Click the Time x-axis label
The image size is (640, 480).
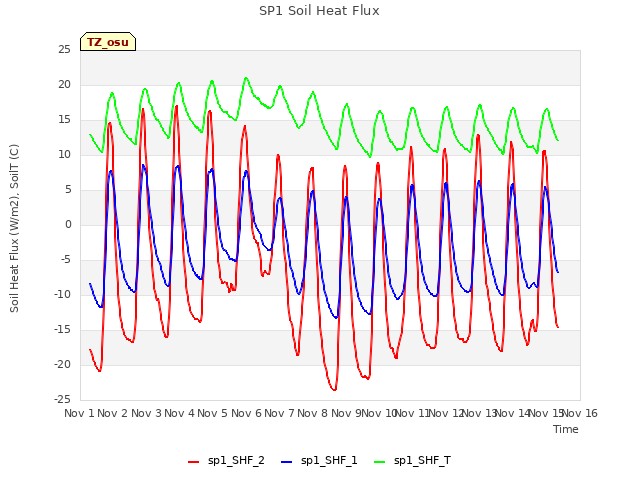(566, 429)
